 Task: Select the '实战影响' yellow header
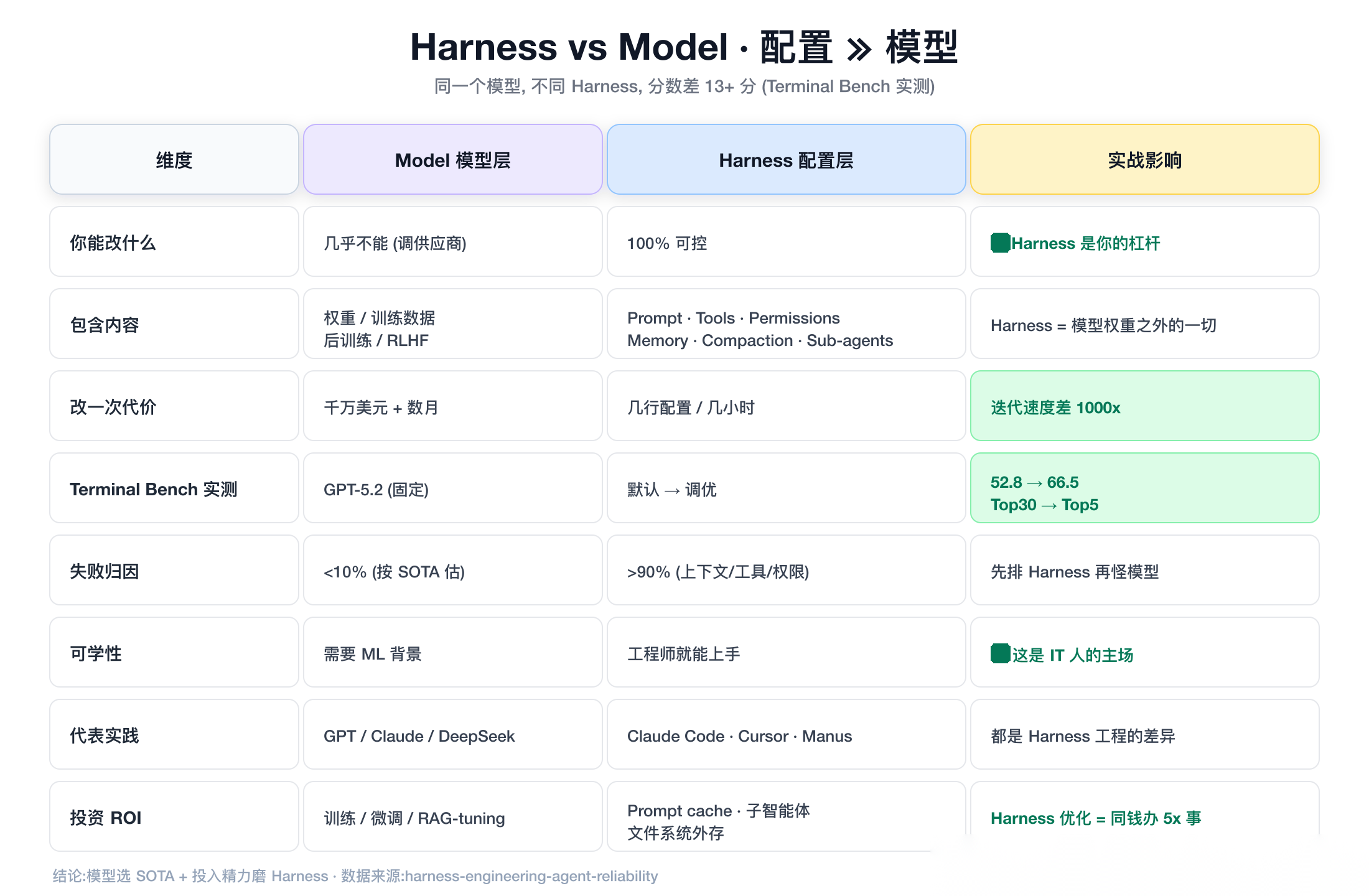pyautogui.click(x=1145, y=159)
